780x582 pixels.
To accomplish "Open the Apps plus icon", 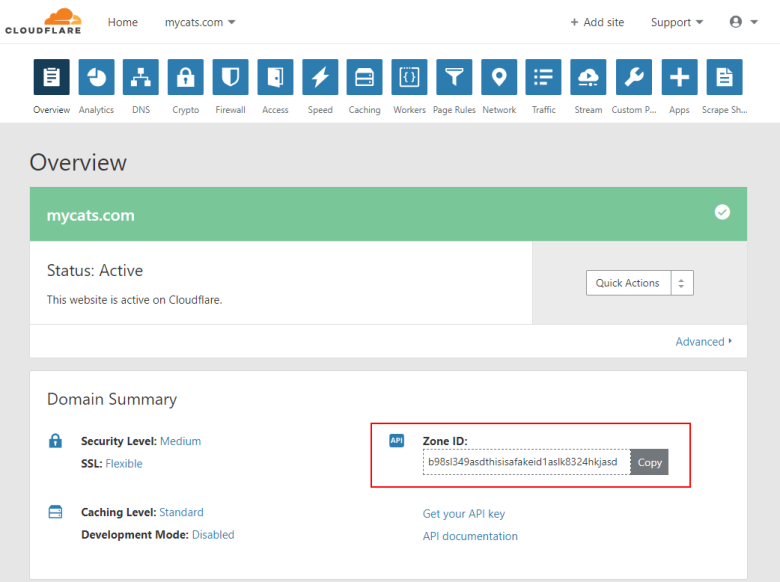I will (x=680, y=77).
